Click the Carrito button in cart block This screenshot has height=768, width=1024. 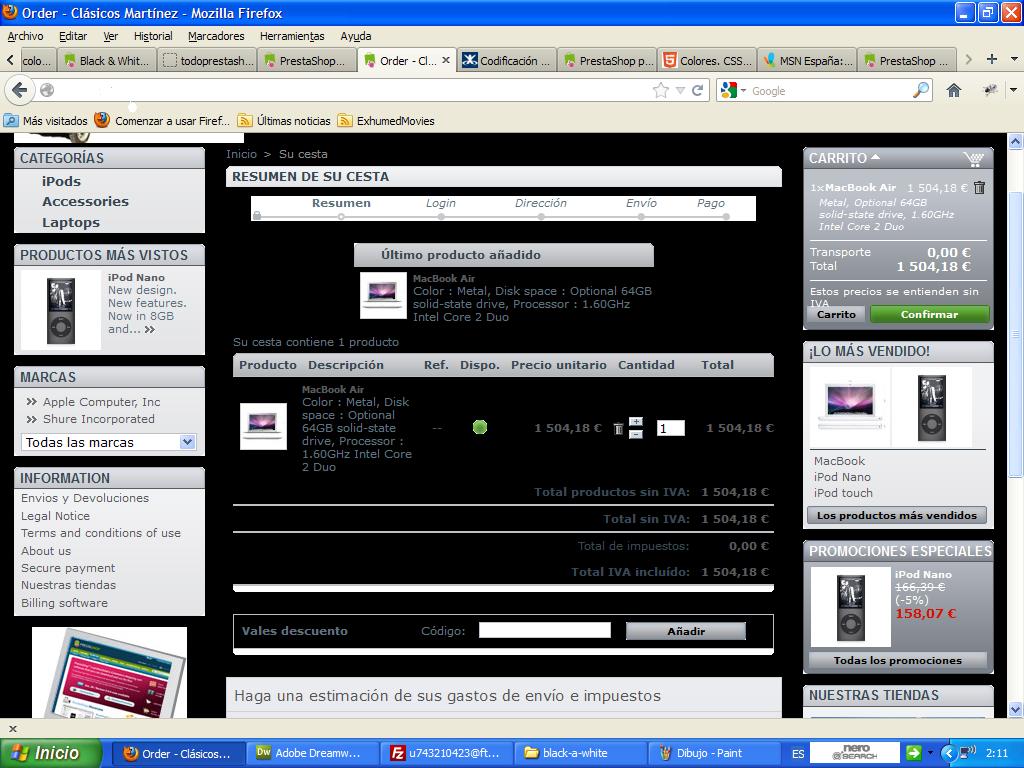point(836,314)
